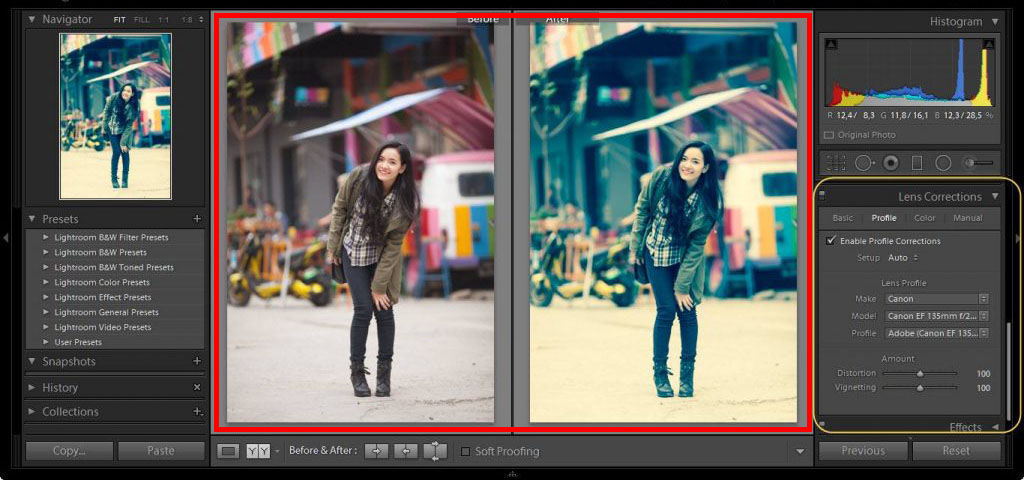1024x480 pixels.
Task: Expand Lightroom Effect Presets folder
Action: pos(46,297)
